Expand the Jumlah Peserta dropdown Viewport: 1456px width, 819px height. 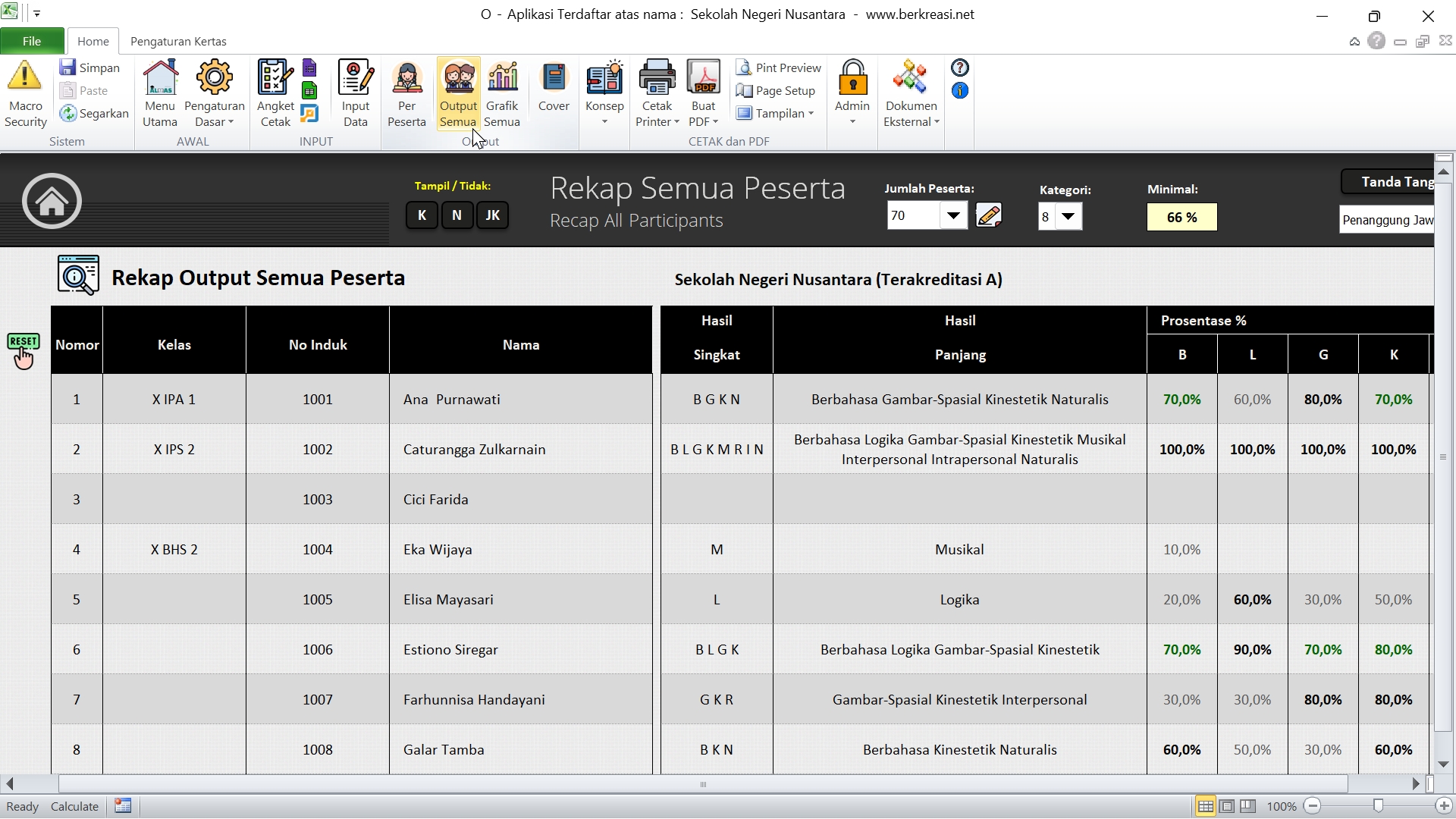pyautogui.click(x=953, y=216)
